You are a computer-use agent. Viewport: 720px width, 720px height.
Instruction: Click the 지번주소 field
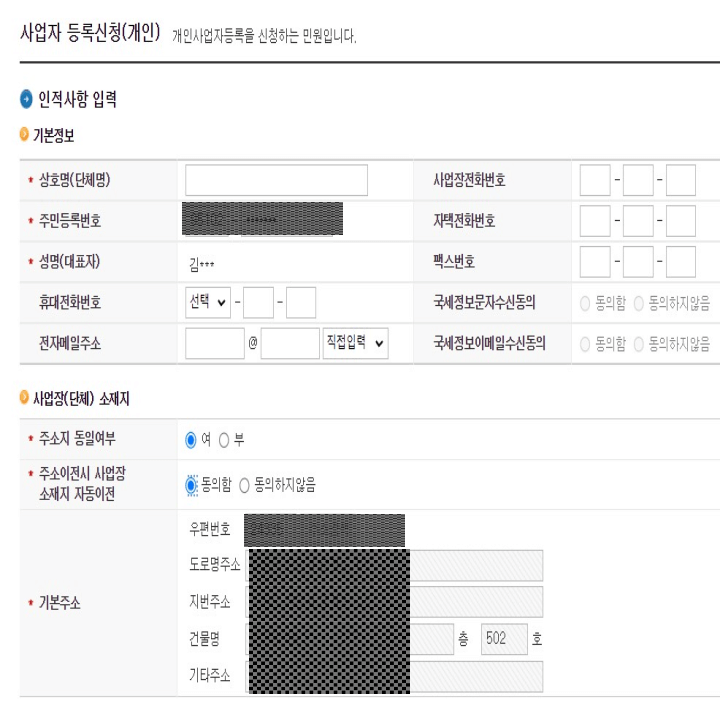point(395,602)
